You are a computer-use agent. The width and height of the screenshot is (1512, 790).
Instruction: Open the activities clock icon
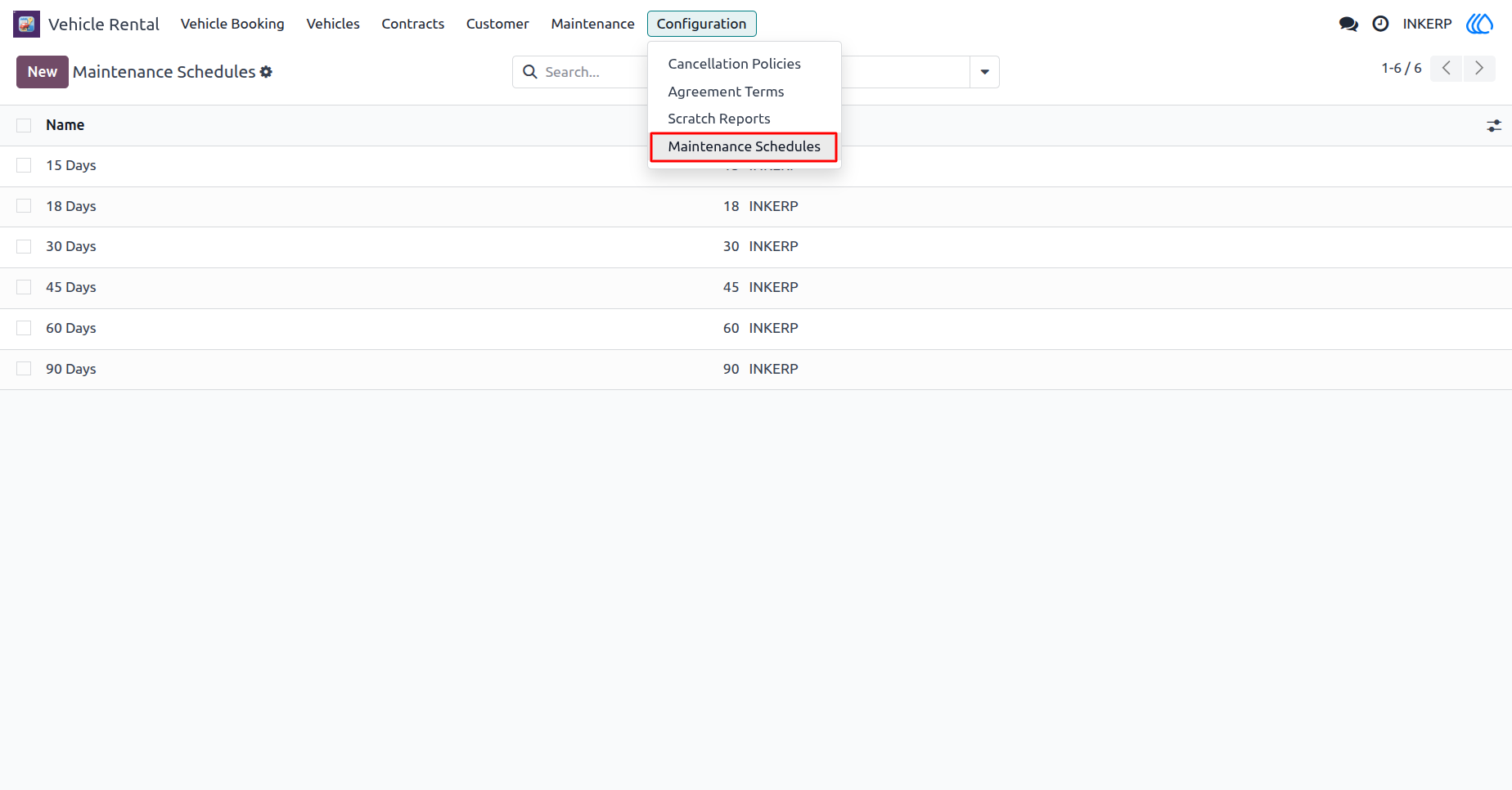(1380, 24)
